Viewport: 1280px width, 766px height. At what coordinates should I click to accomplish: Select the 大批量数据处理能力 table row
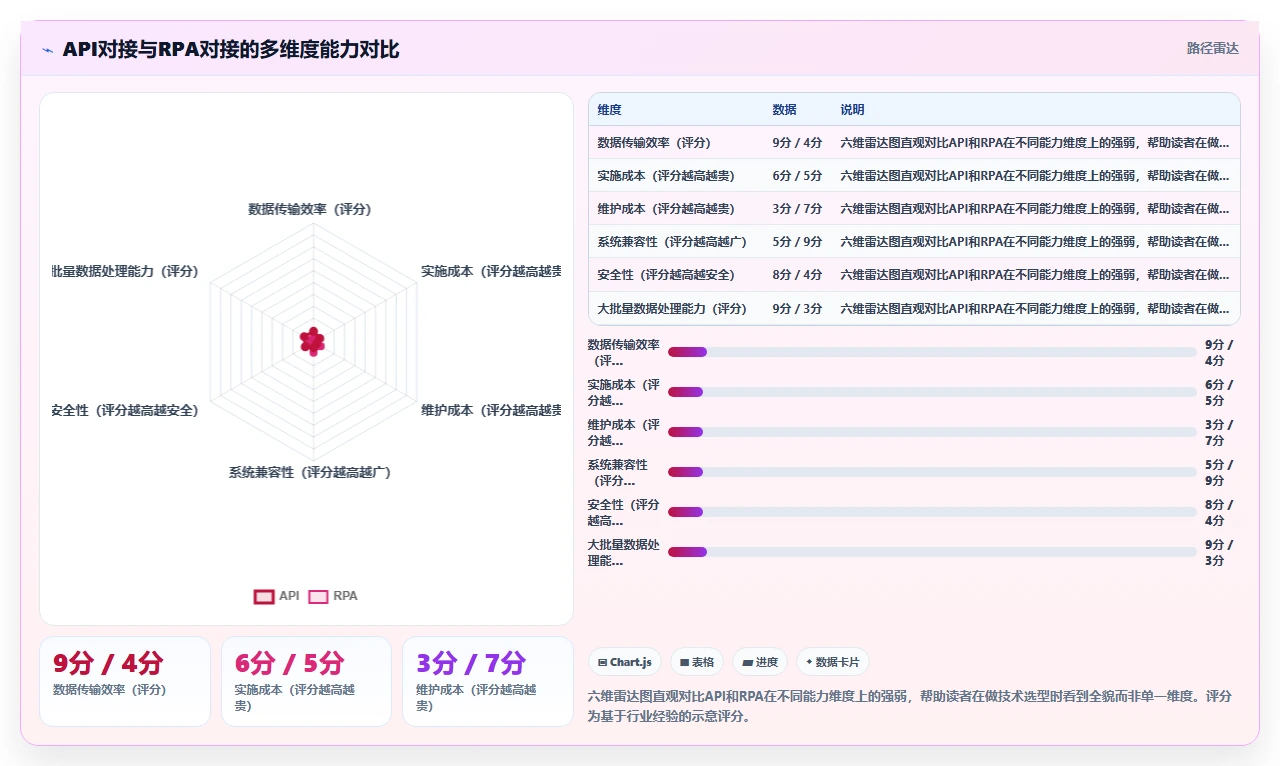[x=914, y=308]
